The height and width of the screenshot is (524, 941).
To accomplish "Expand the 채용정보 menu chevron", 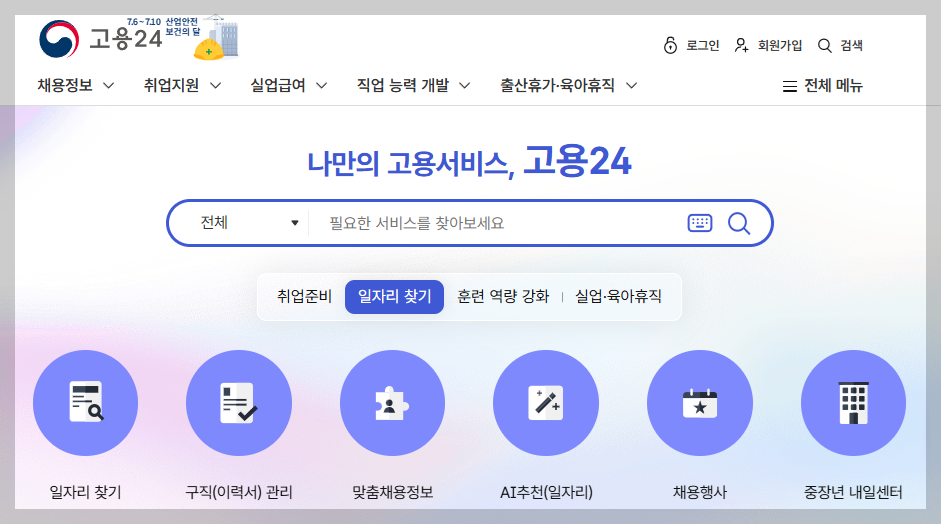I will pos(109,86).
